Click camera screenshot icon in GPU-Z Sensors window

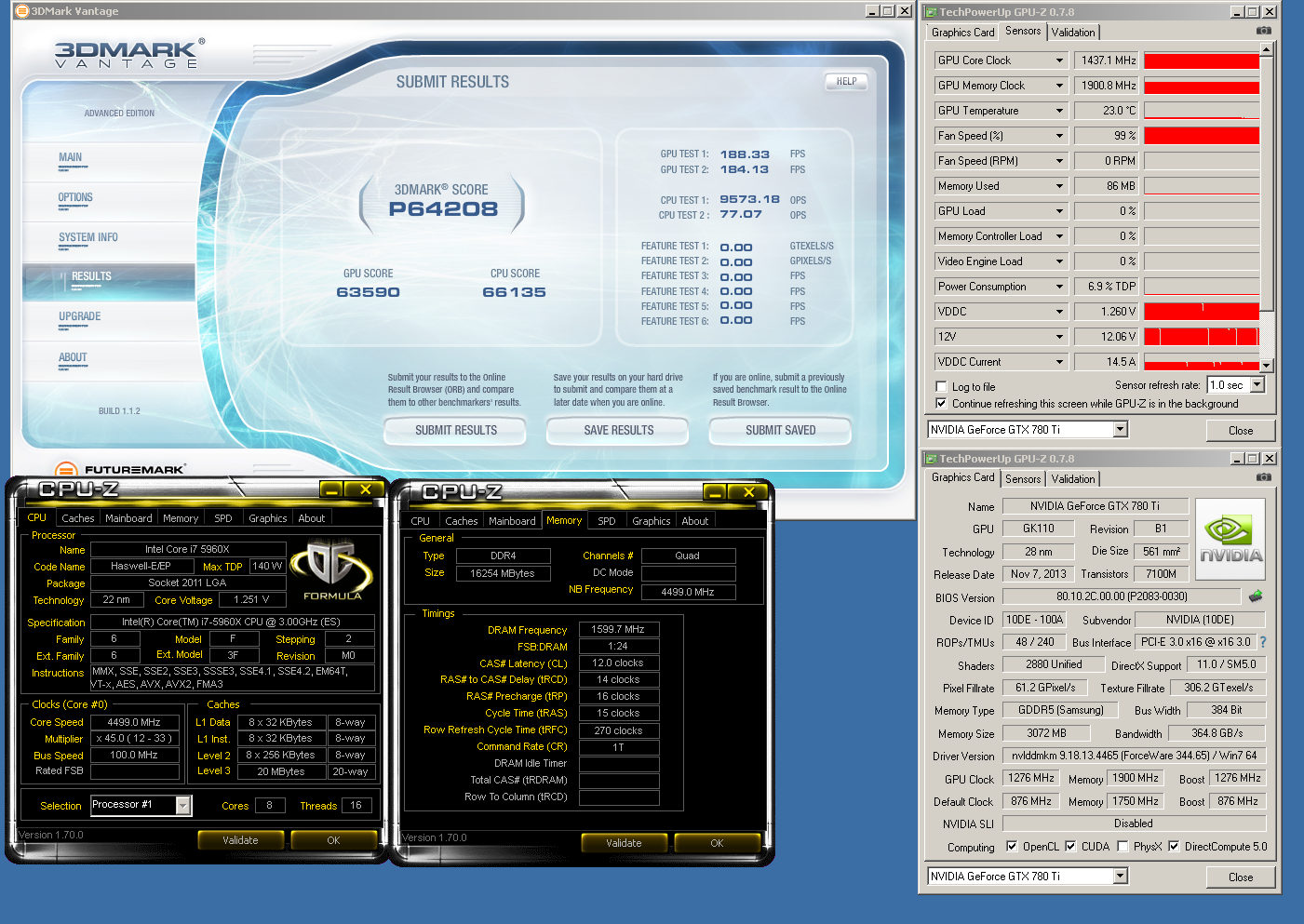pyautogui.click(x=1263, y=31)
